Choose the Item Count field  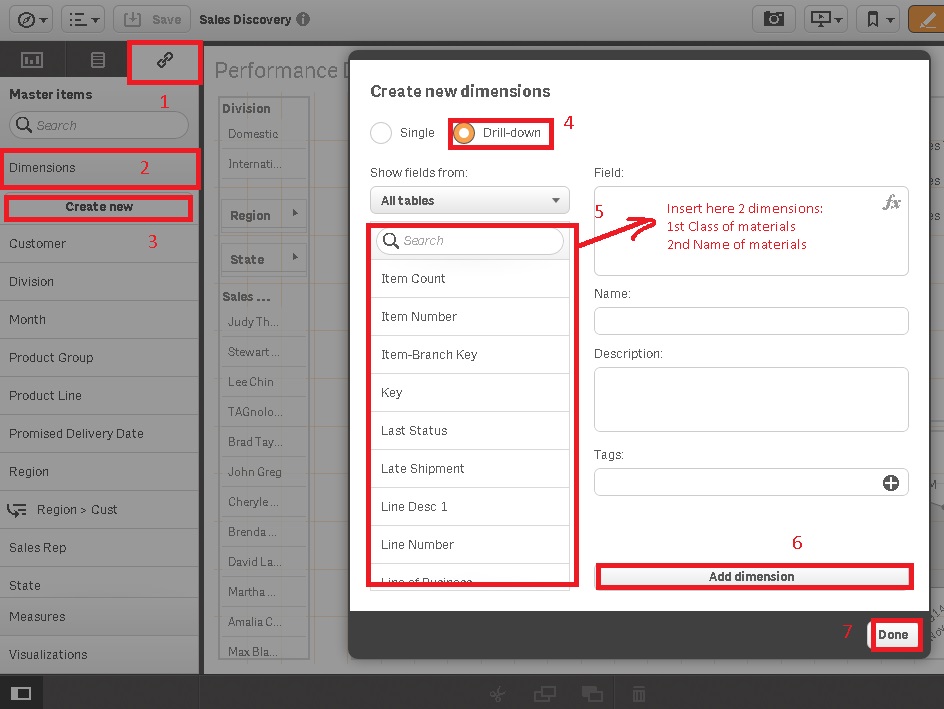(470, 279)
